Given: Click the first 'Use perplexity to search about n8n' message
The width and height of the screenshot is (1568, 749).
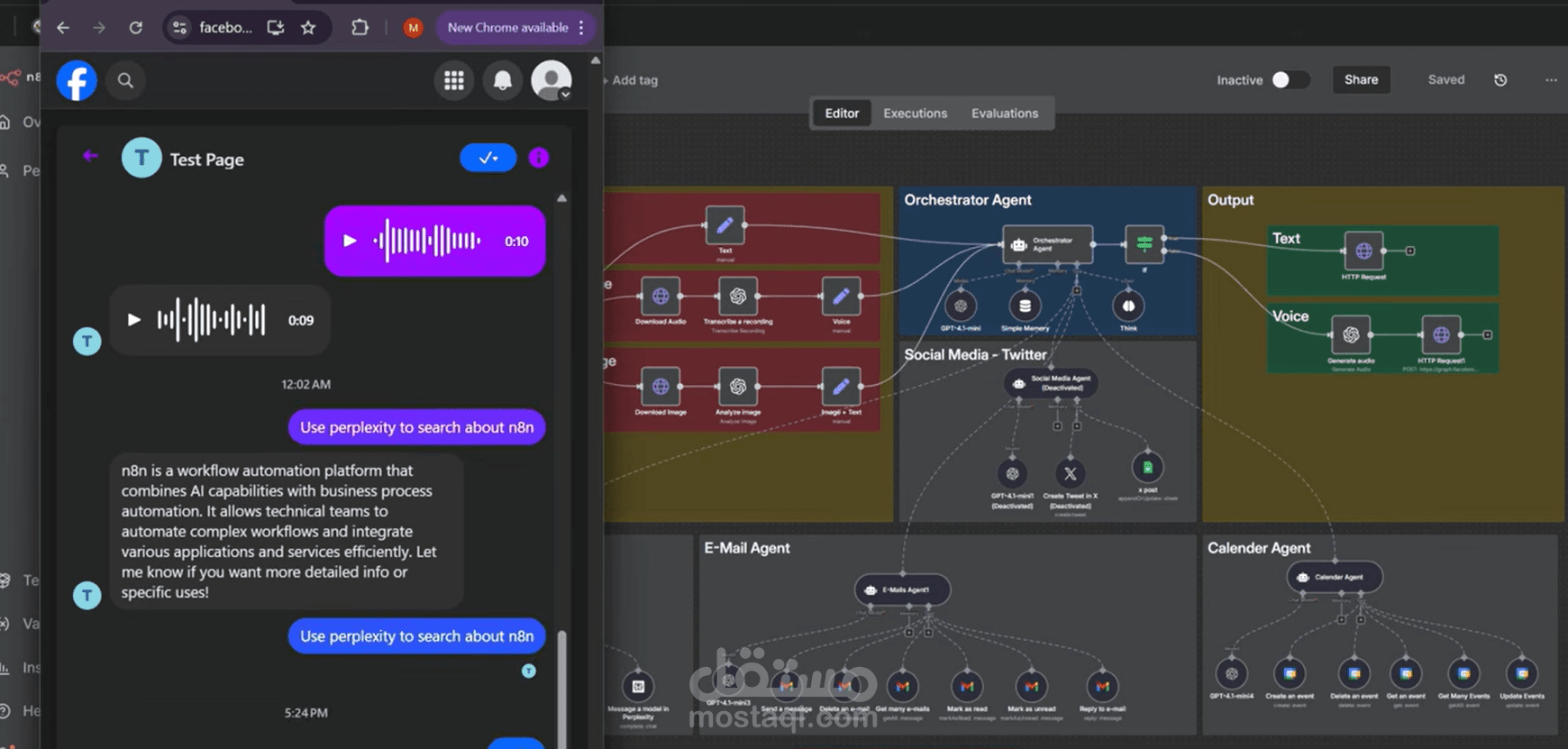Looking at the screenshot, I should (417, 427).
